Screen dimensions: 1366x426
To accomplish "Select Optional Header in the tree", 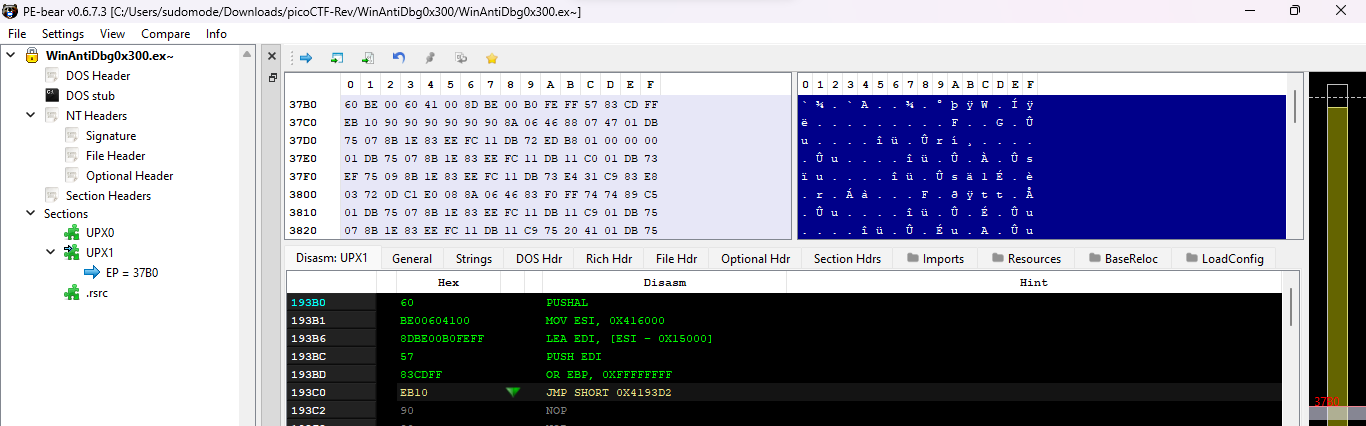I will point(129,176).
